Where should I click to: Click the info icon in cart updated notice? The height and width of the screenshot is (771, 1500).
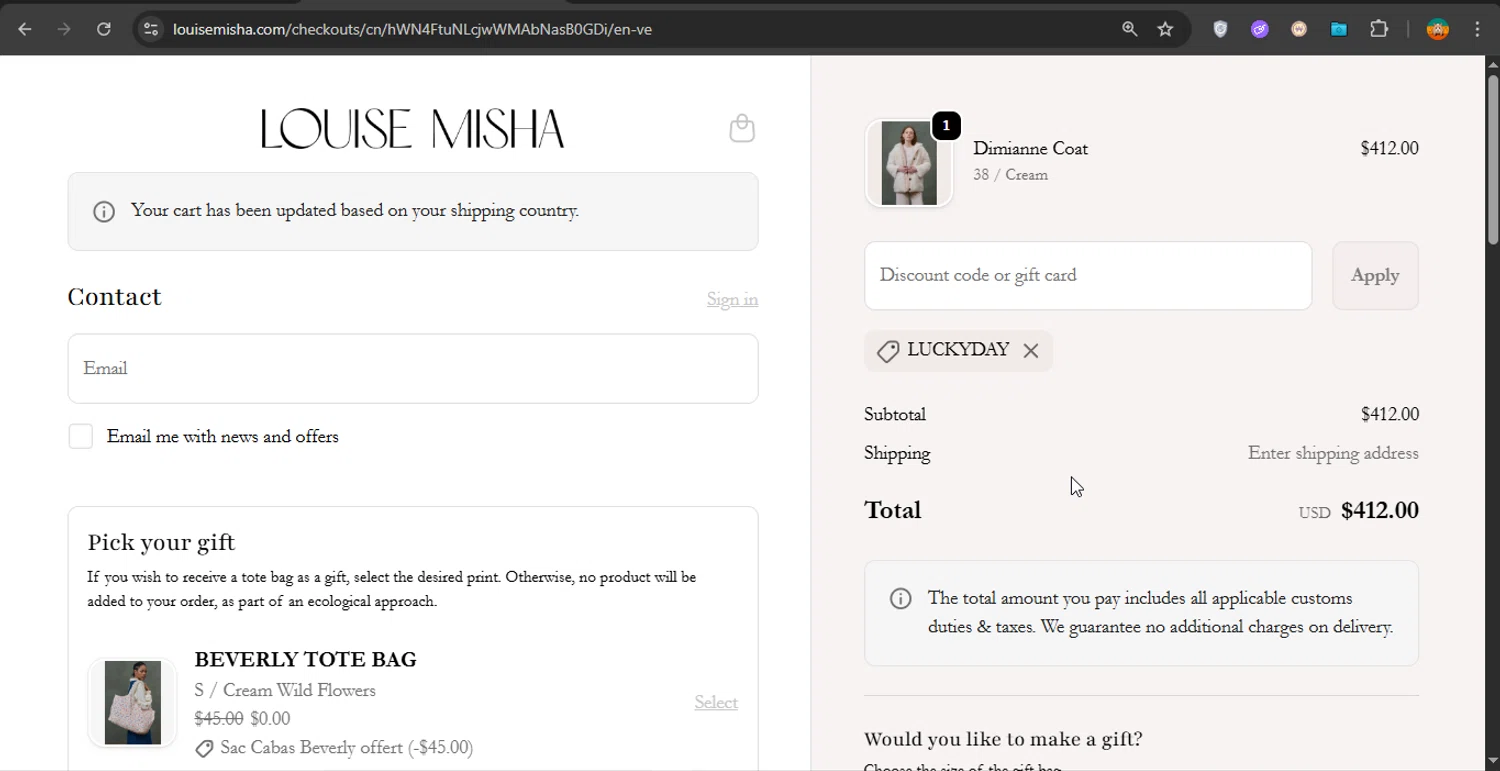[x=104, y=212]
